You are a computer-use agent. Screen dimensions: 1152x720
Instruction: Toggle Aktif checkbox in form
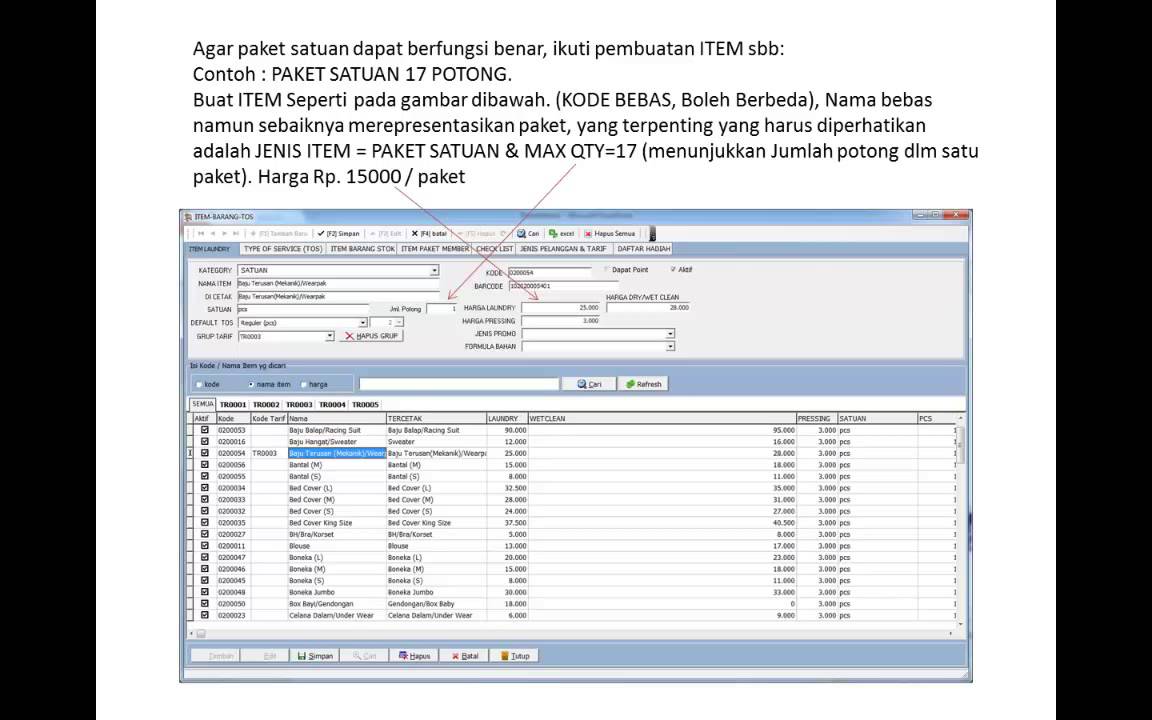click(x=672, y=270)
